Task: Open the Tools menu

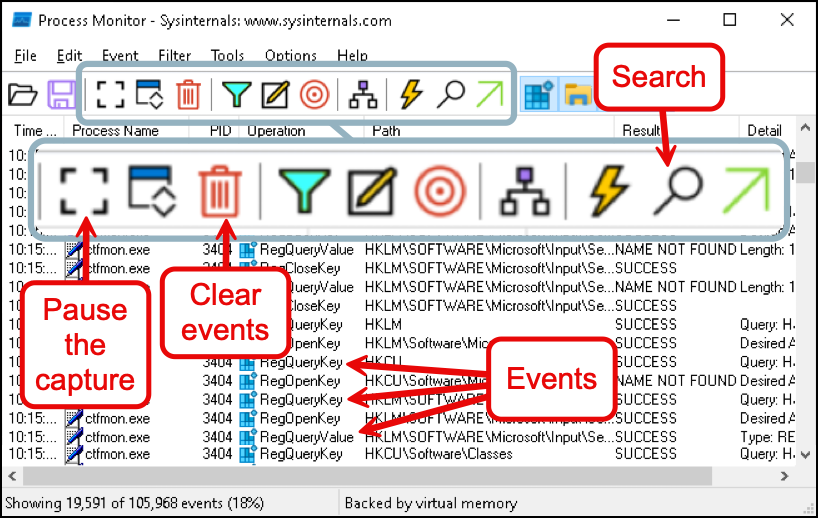Action: (x=227, y=55)
